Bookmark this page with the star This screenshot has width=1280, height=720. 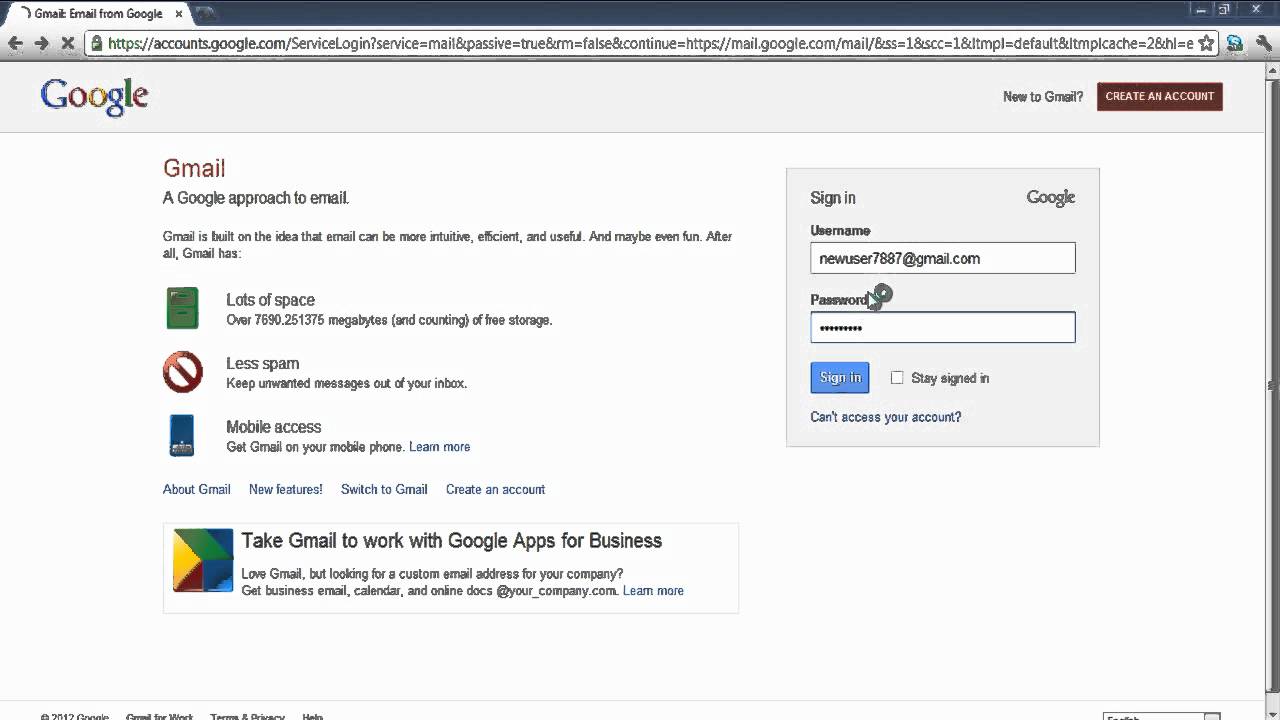click(1206, 43)
